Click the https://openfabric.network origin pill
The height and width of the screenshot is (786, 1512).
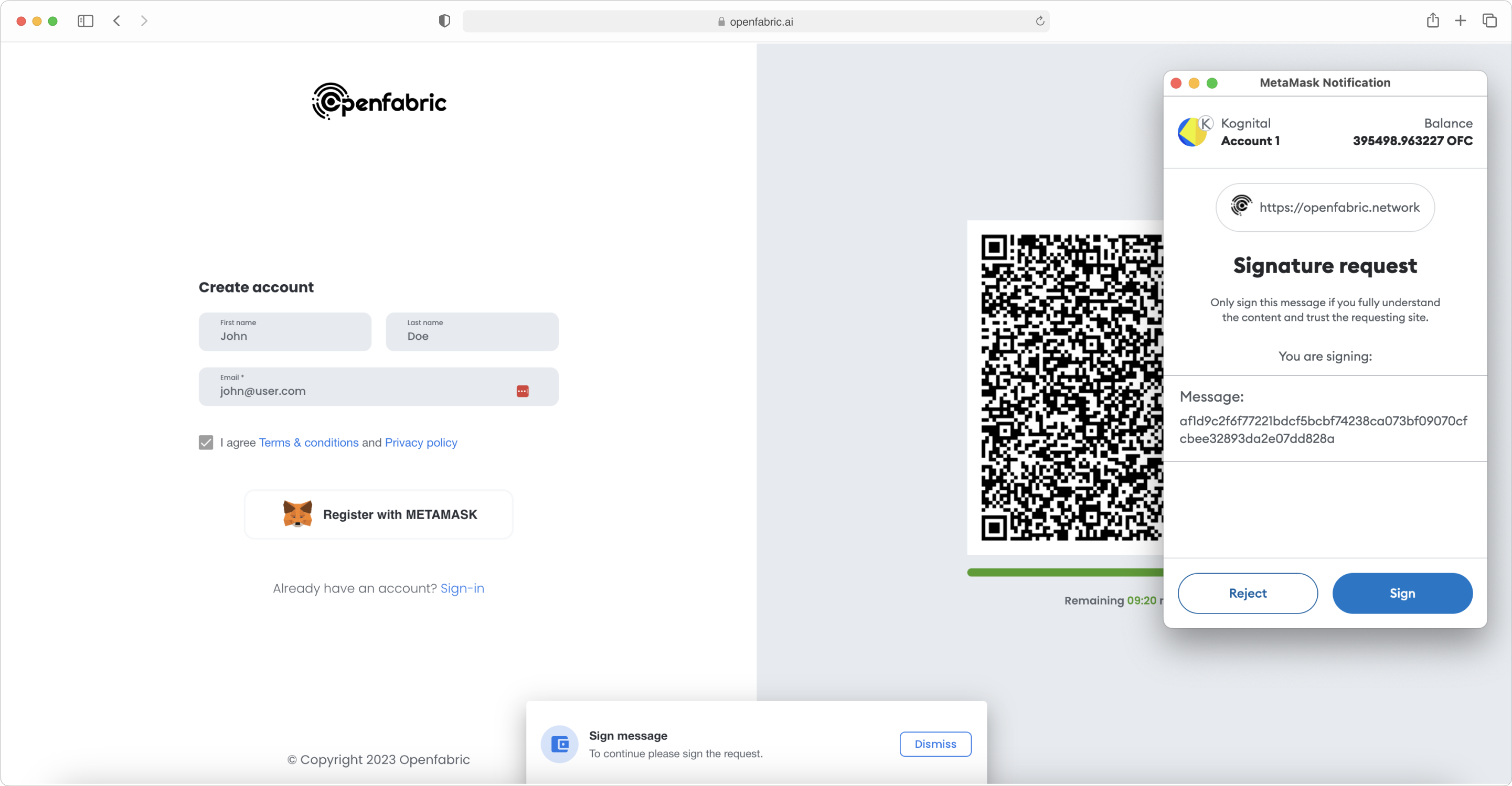click(x=1325, y=207)
